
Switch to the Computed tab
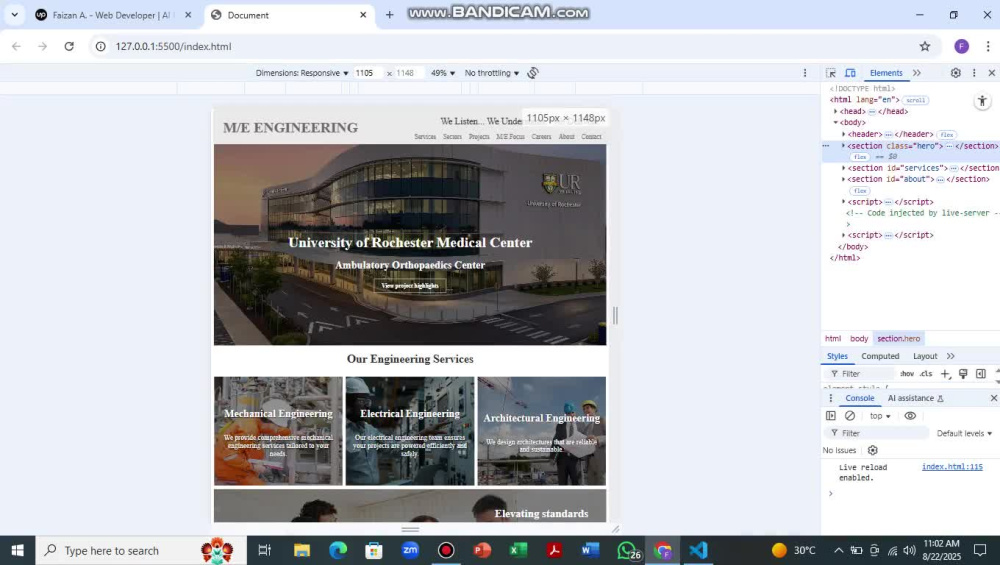[880, 356]
